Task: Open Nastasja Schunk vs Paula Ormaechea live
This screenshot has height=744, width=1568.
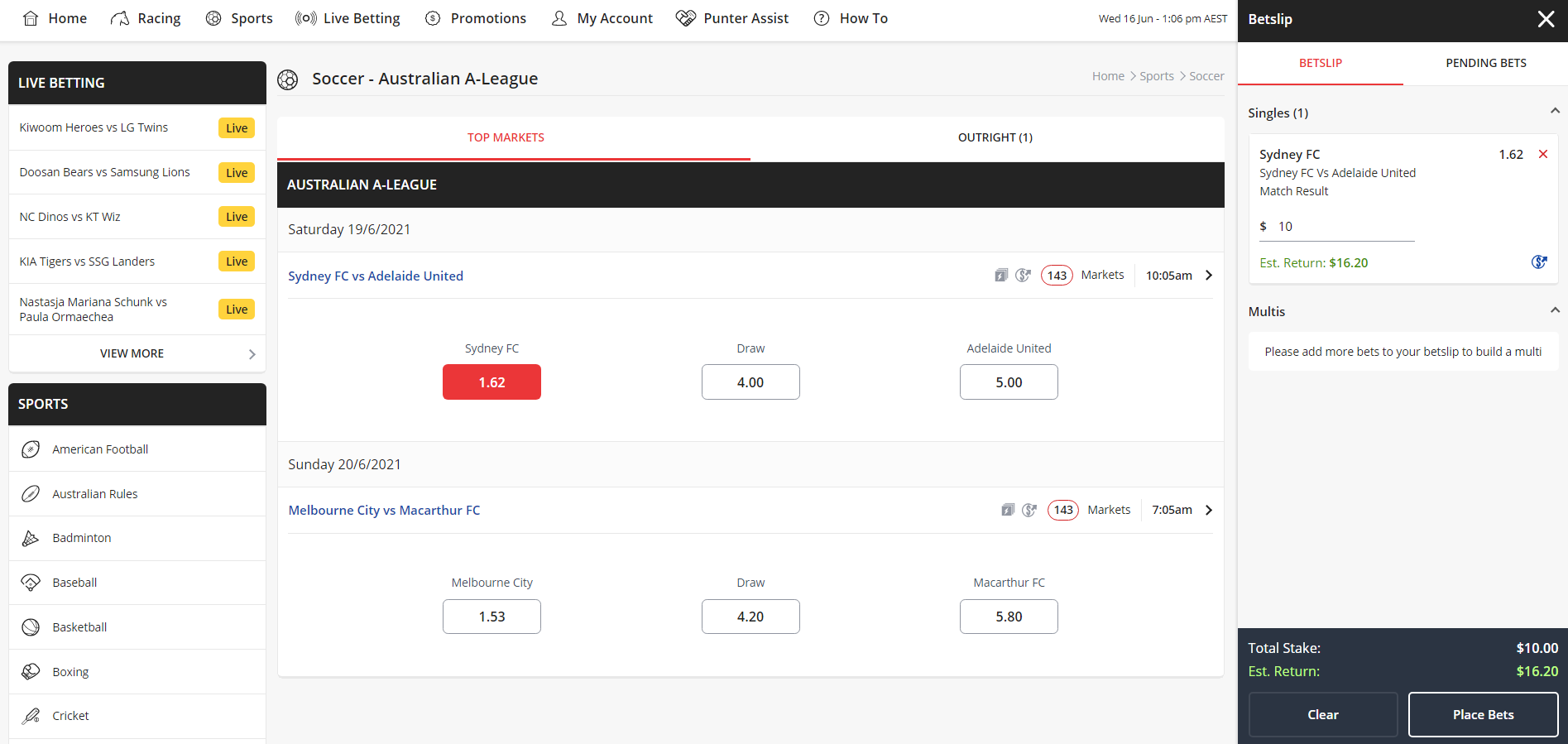Action: point(137,310)
